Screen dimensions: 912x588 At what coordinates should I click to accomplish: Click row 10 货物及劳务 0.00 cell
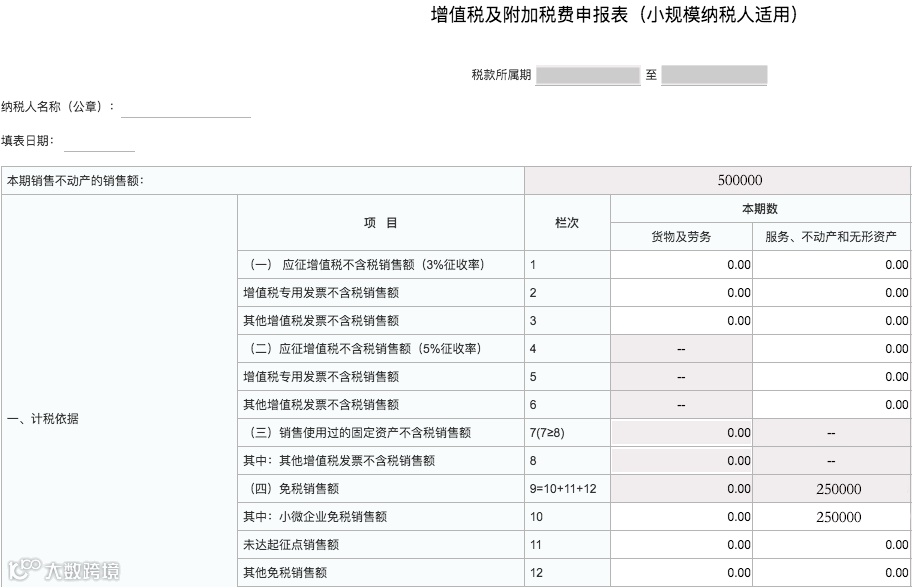click(x=681, y=516)
